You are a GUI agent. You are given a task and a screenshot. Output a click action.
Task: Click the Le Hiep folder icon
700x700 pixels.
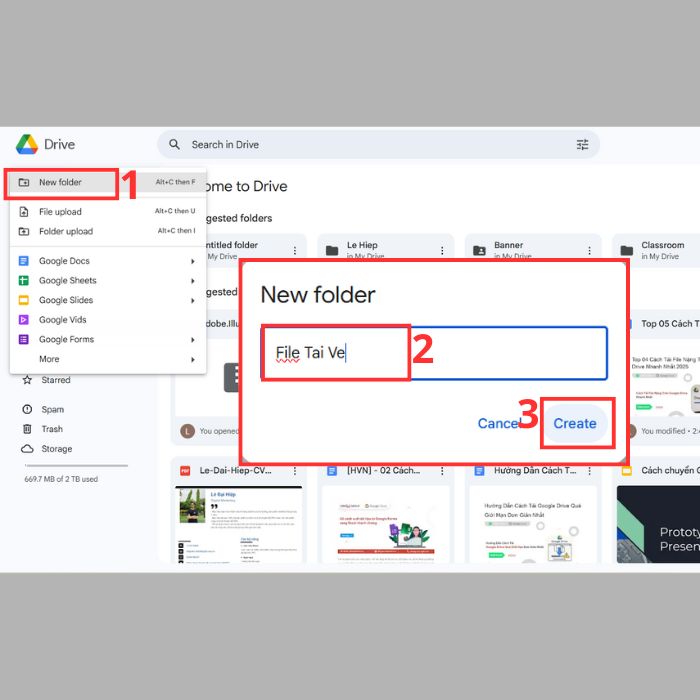pos(332,250)
